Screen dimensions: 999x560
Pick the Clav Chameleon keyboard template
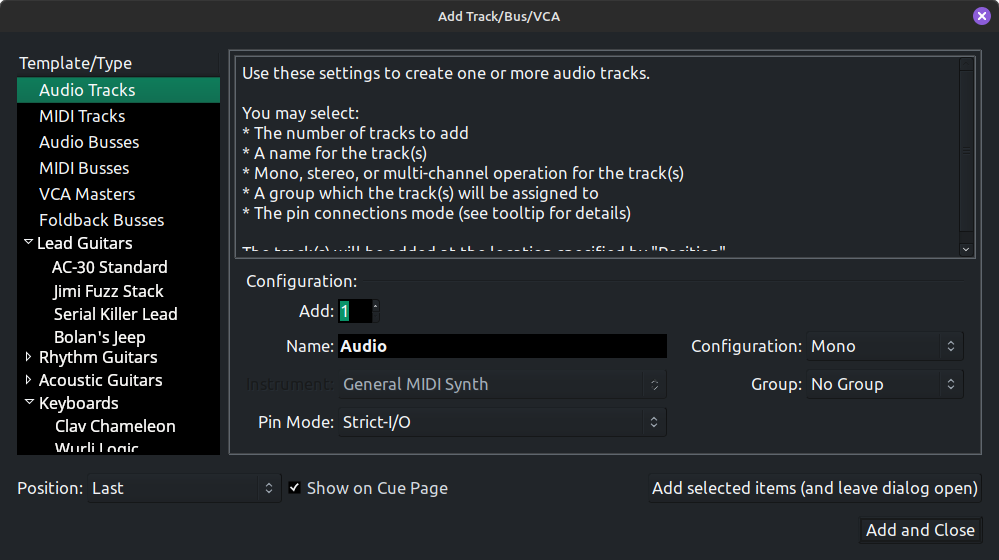pos(115,426)
